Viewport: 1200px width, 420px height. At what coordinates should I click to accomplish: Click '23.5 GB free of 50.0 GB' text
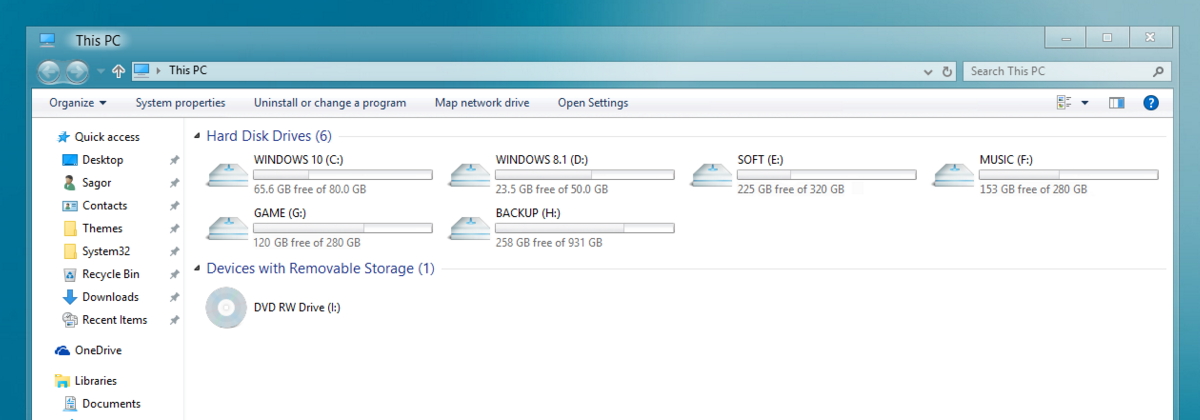[x=552, y=189]
